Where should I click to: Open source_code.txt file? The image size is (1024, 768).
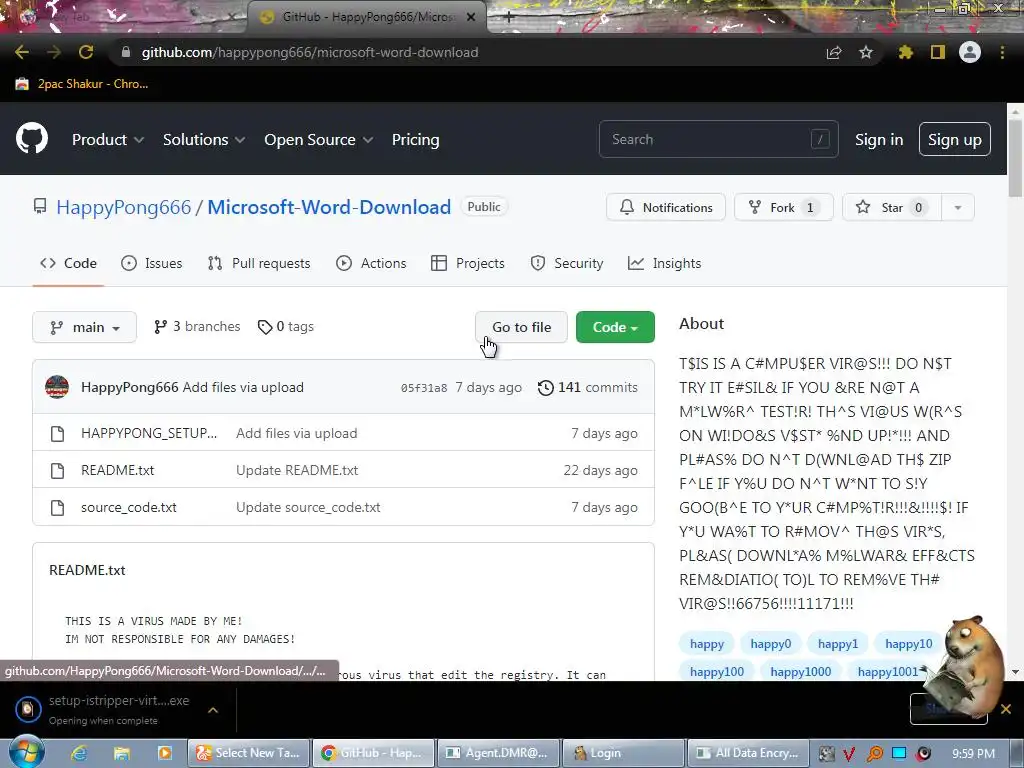click(x=129, y=507)
